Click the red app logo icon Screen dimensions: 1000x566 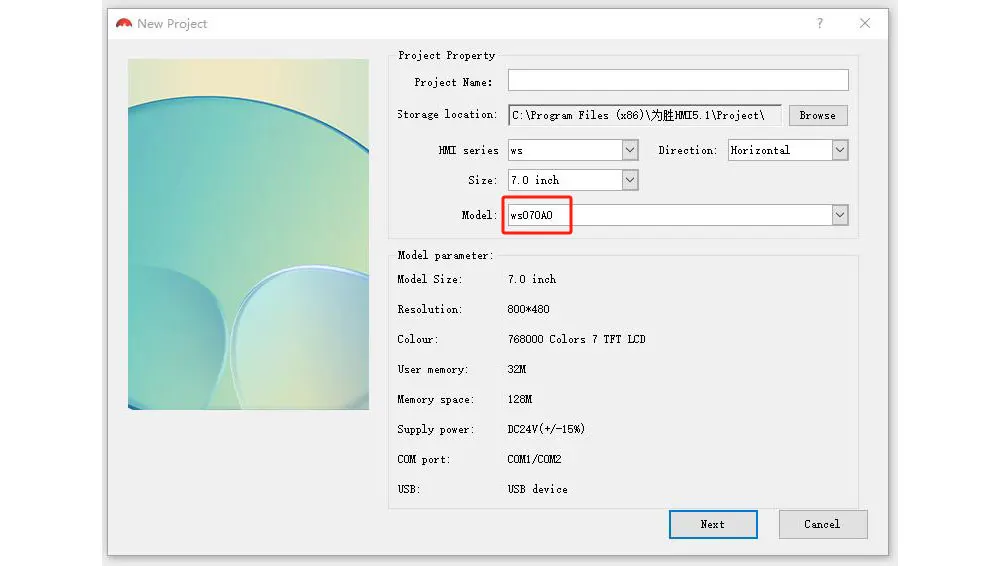(x=124, y=24)
